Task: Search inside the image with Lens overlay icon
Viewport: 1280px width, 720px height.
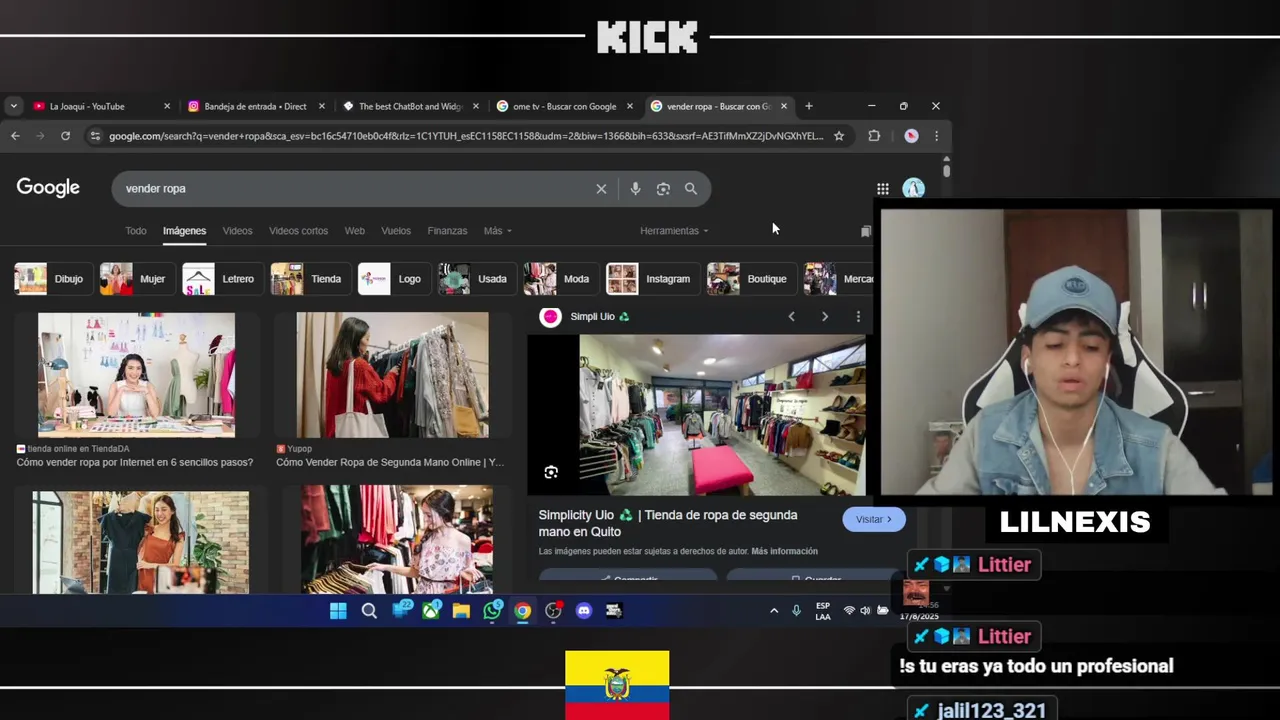Action: pyautogui.click(x=551, y=472)
